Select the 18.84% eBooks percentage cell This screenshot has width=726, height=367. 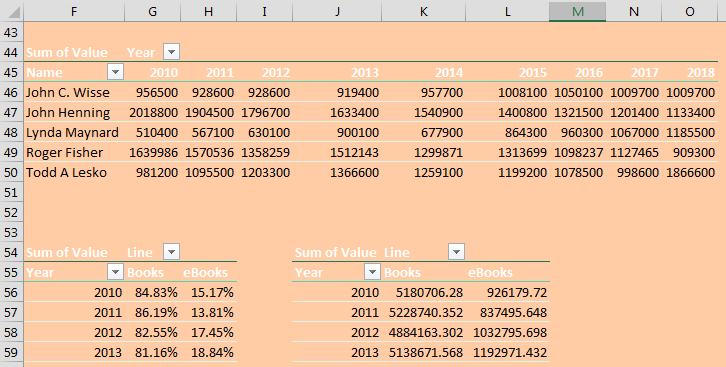coord(208,352)
